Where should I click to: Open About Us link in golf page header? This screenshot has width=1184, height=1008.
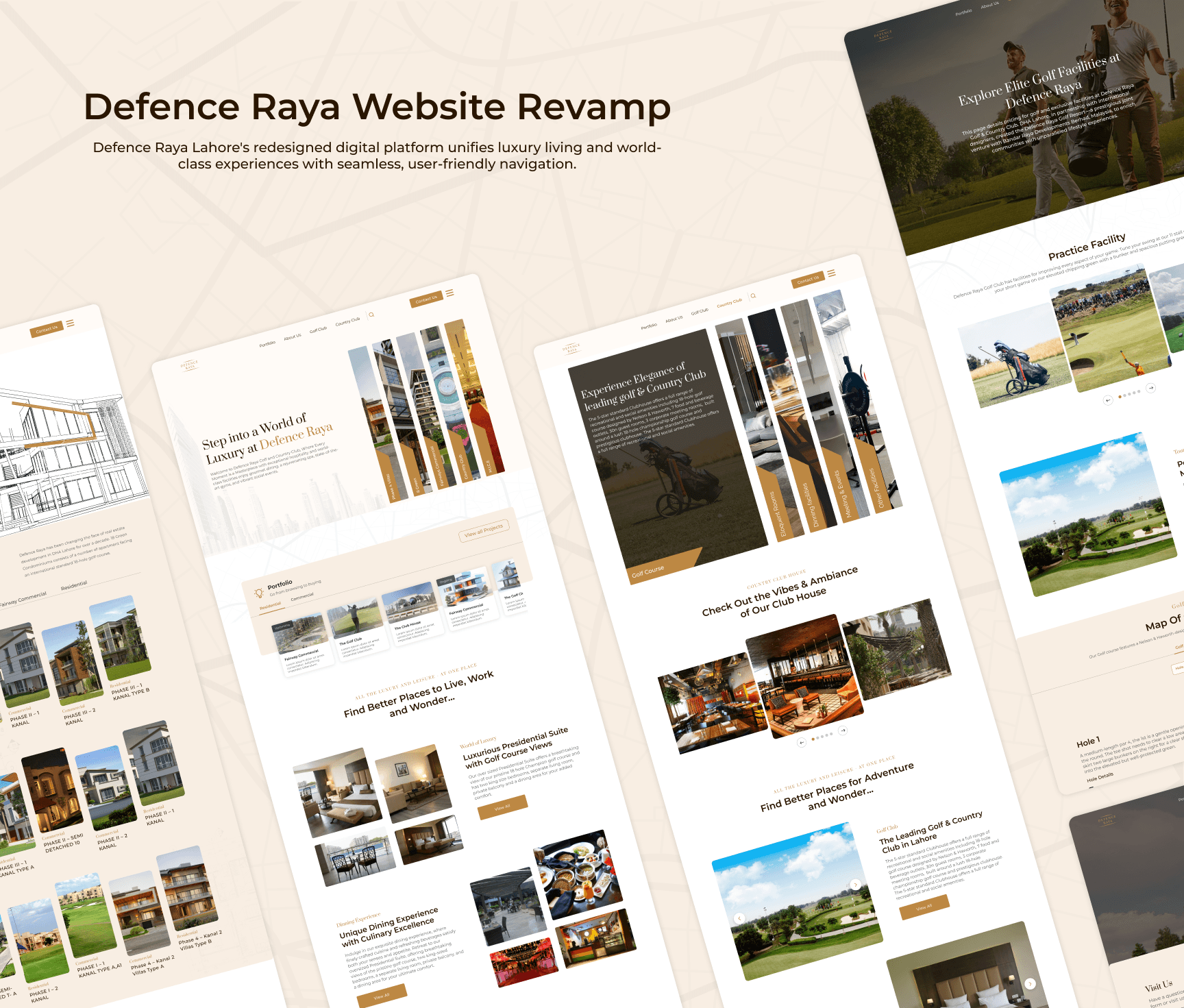(x=989, y=5)
